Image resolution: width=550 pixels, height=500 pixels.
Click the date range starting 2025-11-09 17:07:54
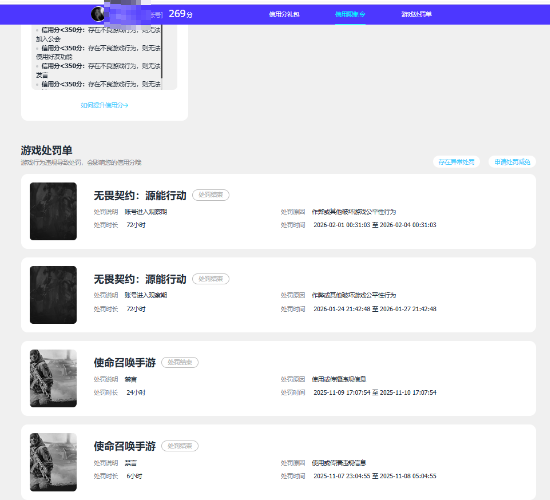pos(375,392)
